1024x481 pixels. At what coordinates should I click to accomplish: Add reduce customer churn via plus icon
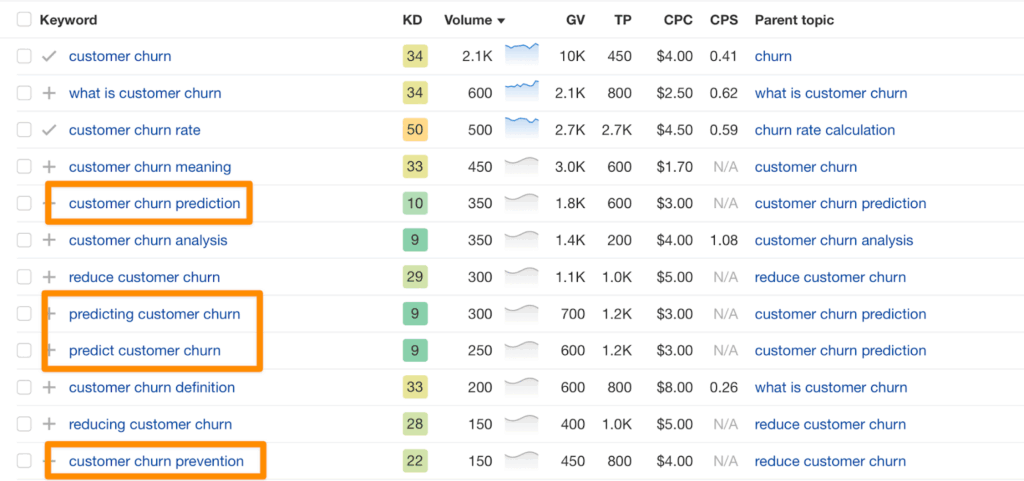(x=49, y=277)
